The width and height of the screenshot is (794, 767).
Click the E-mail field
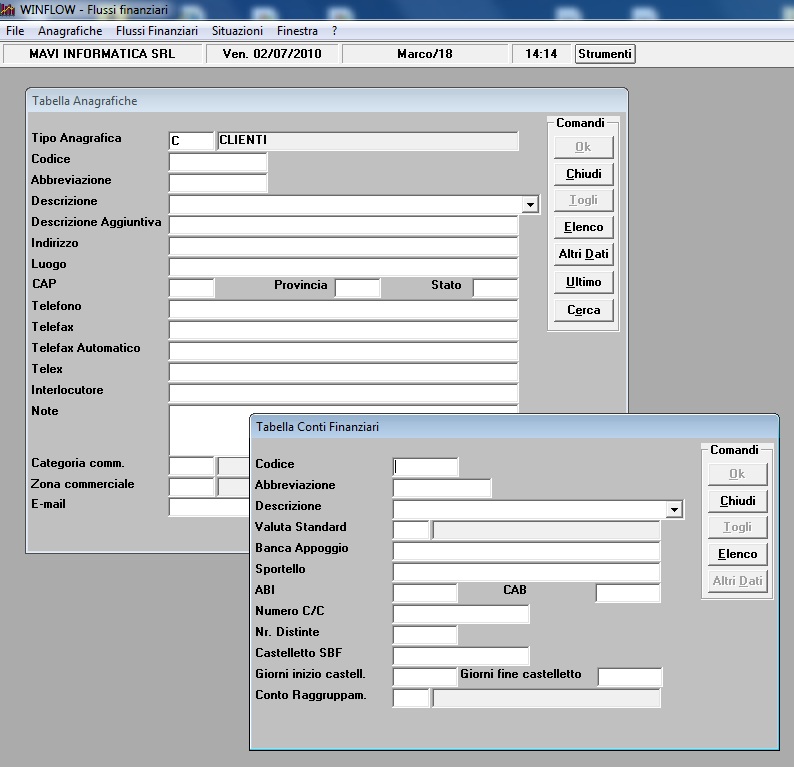(210, 507)
